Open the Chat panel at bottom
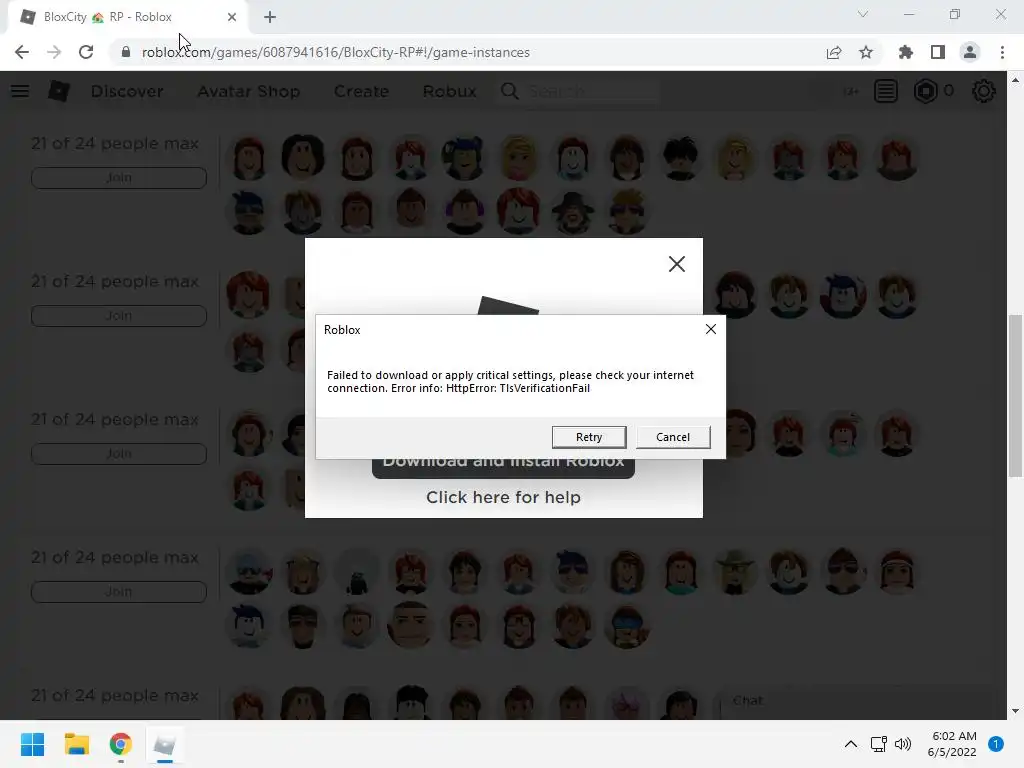Viewport: 1024px width, 768px height. pos(859,701)
